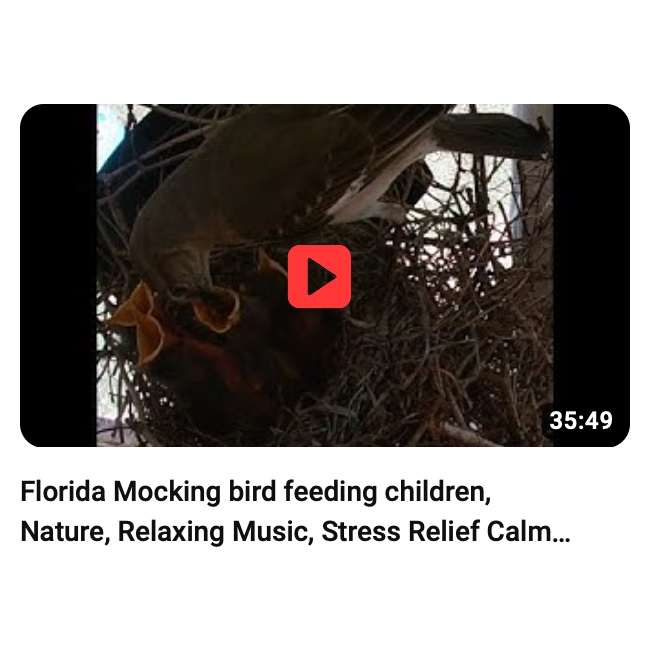Click the video thumbnail of the bird nest
Viewport: 652px width, 652px height.
[325, 275]
